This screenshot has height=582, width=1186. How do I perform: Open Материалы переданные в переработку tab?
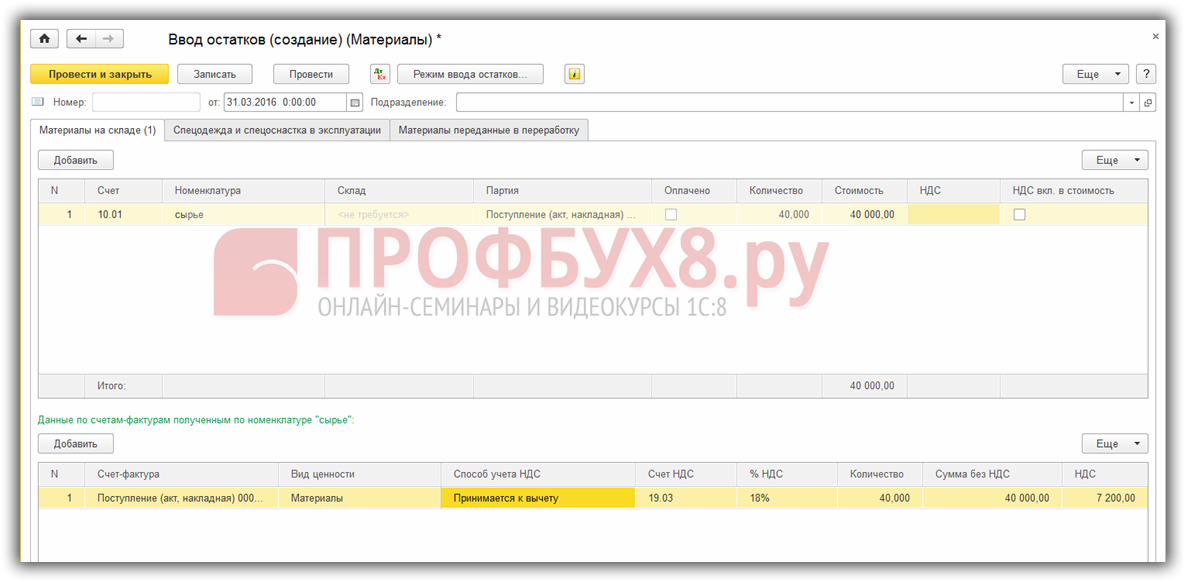488,130
